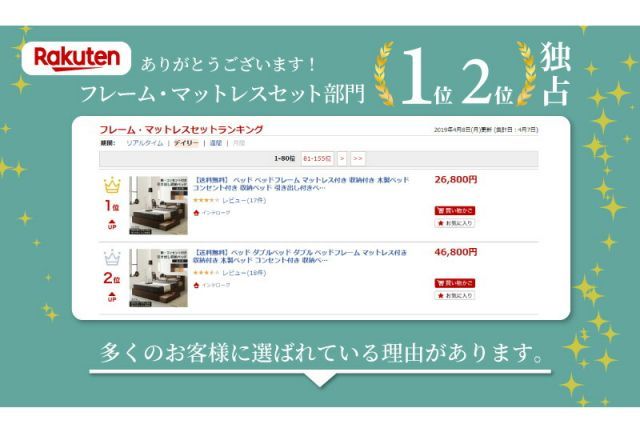Add the 46,800円 bed to cart

coord(455,283)
